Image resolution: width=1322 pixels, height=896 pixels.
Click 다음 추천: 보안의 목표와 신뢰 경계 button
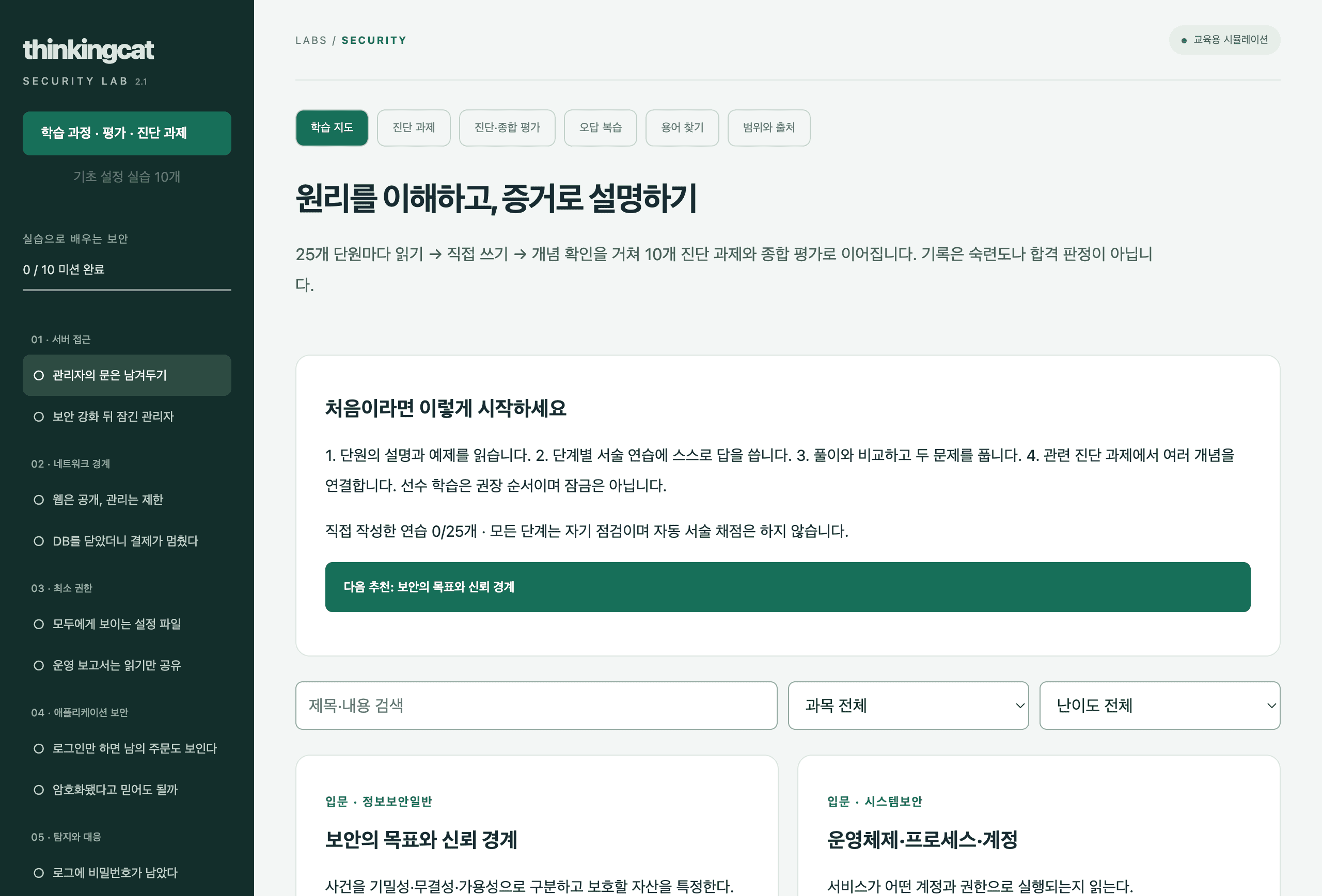(x=788, y=587)
